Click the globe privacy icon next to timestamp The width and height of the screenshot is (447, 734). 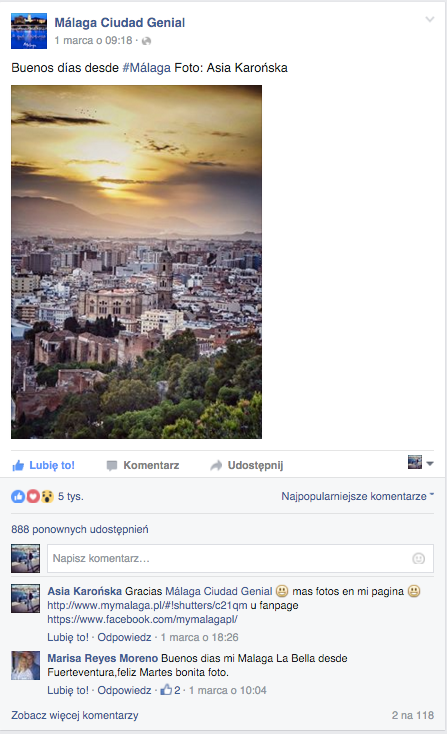tap(147, 41)
